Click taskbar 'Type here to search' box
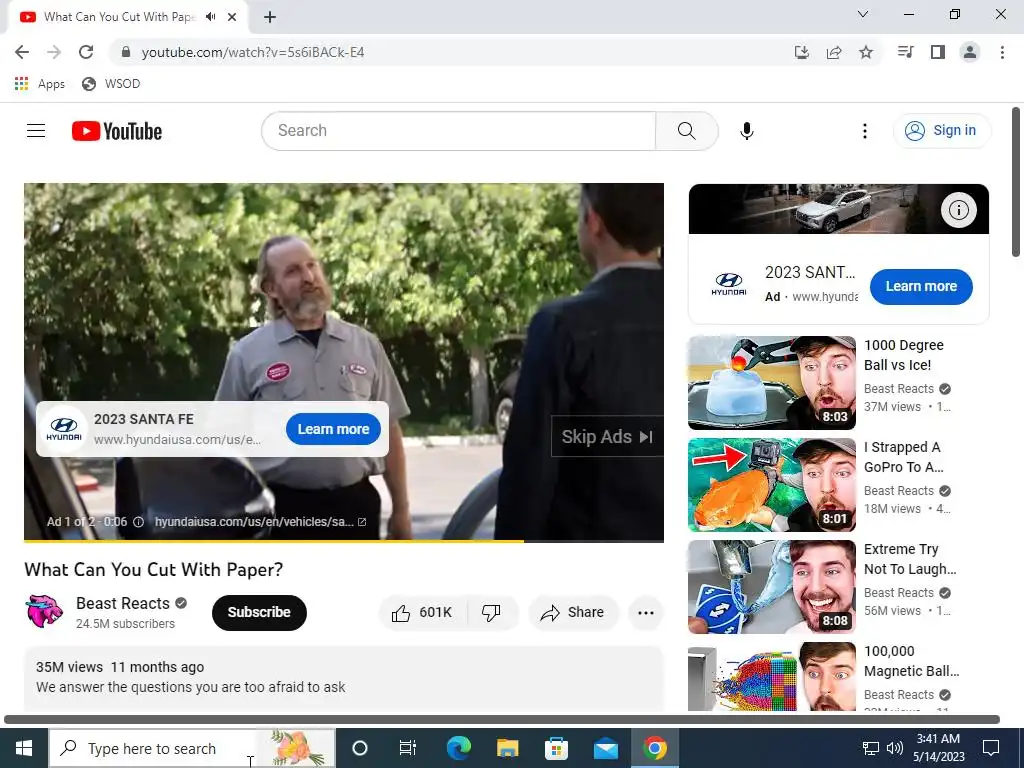Image resolution: width=1024 pixels, height=768 pixels. tap(192, 748)
